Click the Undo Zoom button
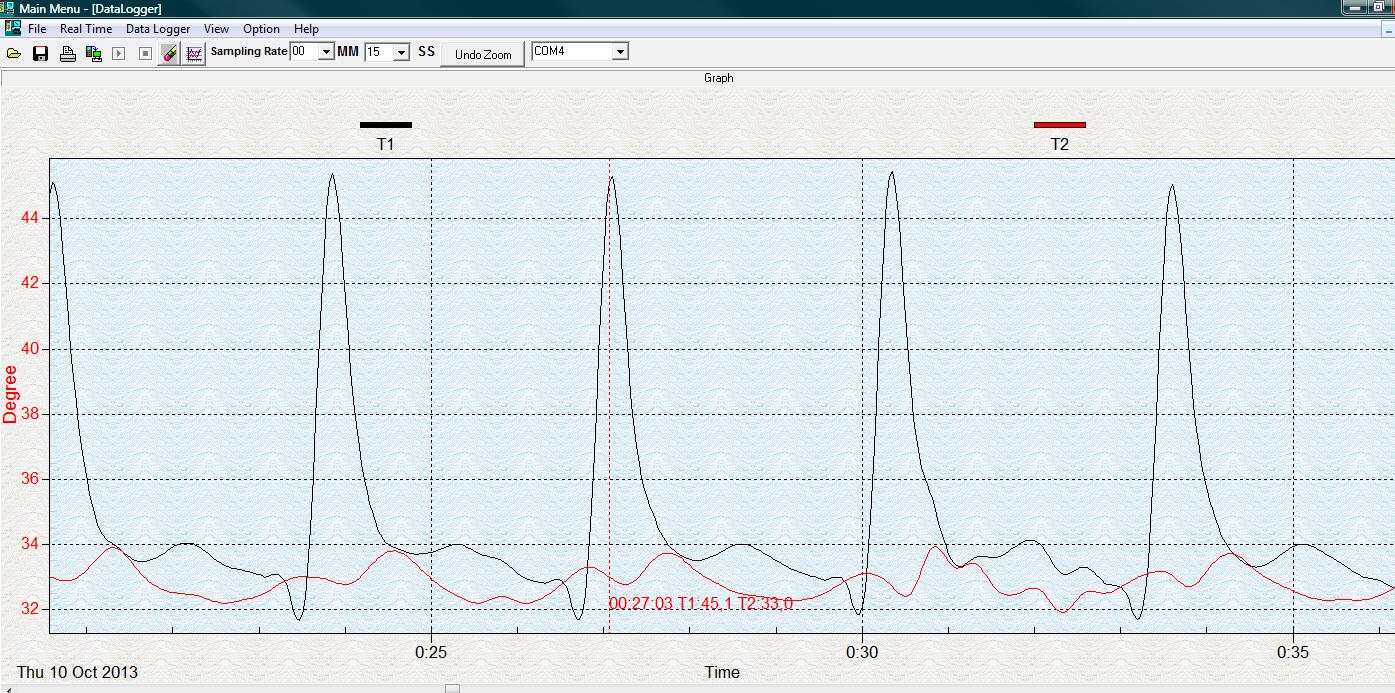 pos(483,55)
